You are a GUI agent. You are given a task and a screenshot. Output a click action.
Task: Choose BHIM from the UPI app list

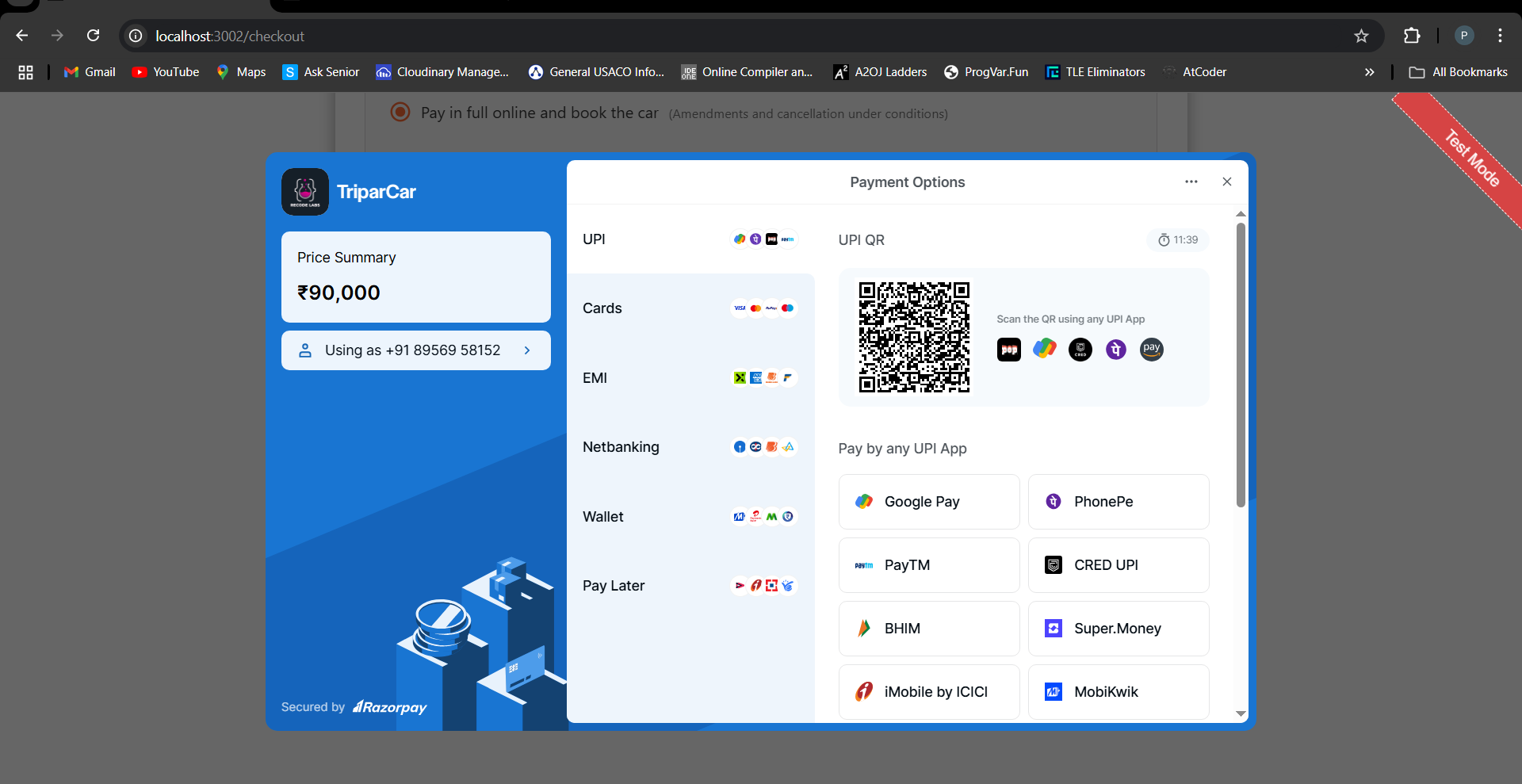(x=928, y=628)
